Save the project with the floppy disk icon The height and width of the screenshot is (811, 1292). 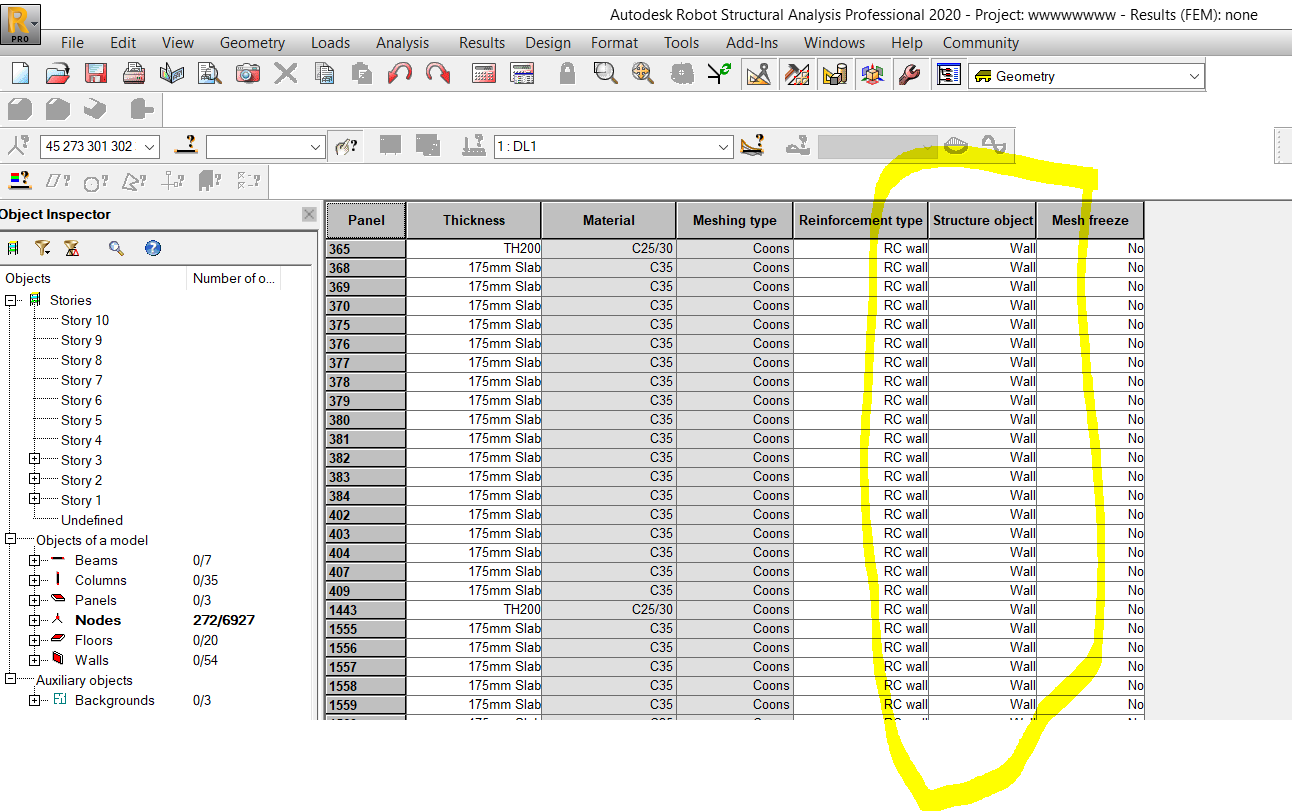click(x=94, y=74)
